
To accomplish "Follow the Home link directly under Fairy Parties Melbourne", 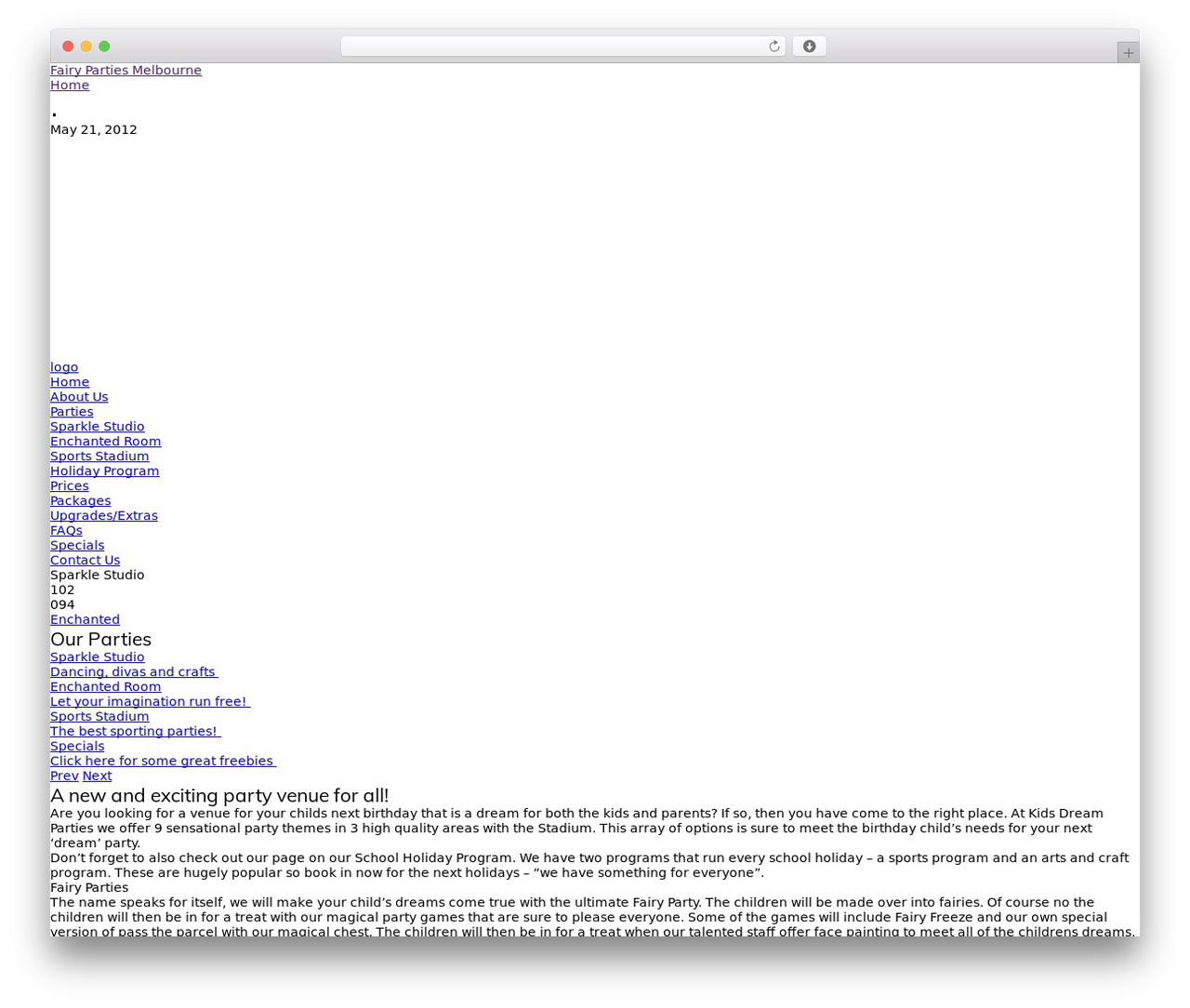I will point(70,86).
